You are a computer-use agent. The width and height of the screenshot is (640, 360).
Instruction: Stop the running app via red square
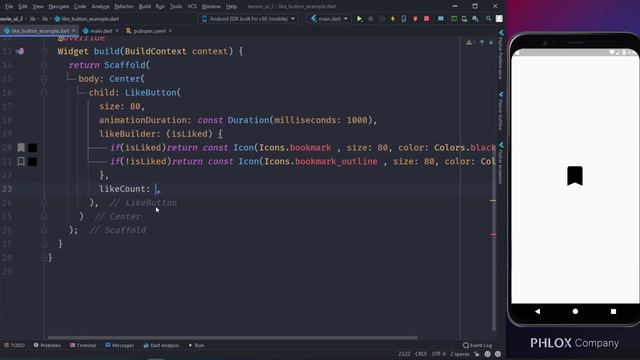427,19
